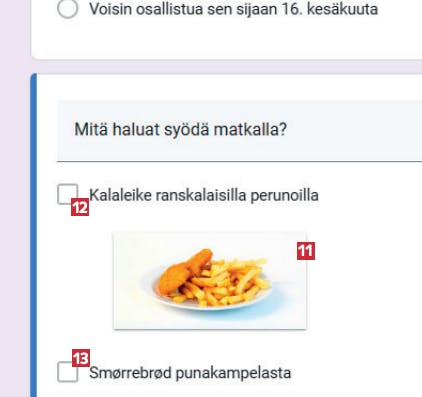Open the fish and chips image
The image size is (422, 397).
[210, 281]
